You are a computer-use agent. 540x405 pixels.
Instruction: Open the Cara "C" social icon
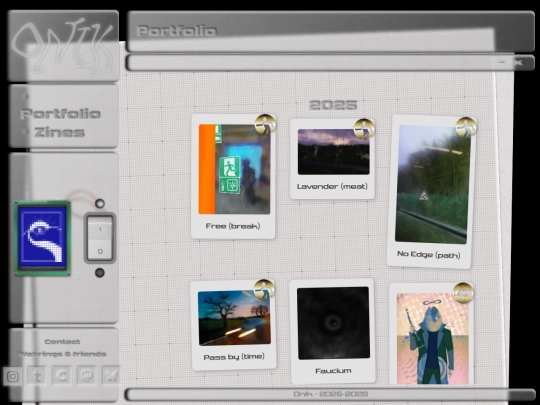pos(62,376)
